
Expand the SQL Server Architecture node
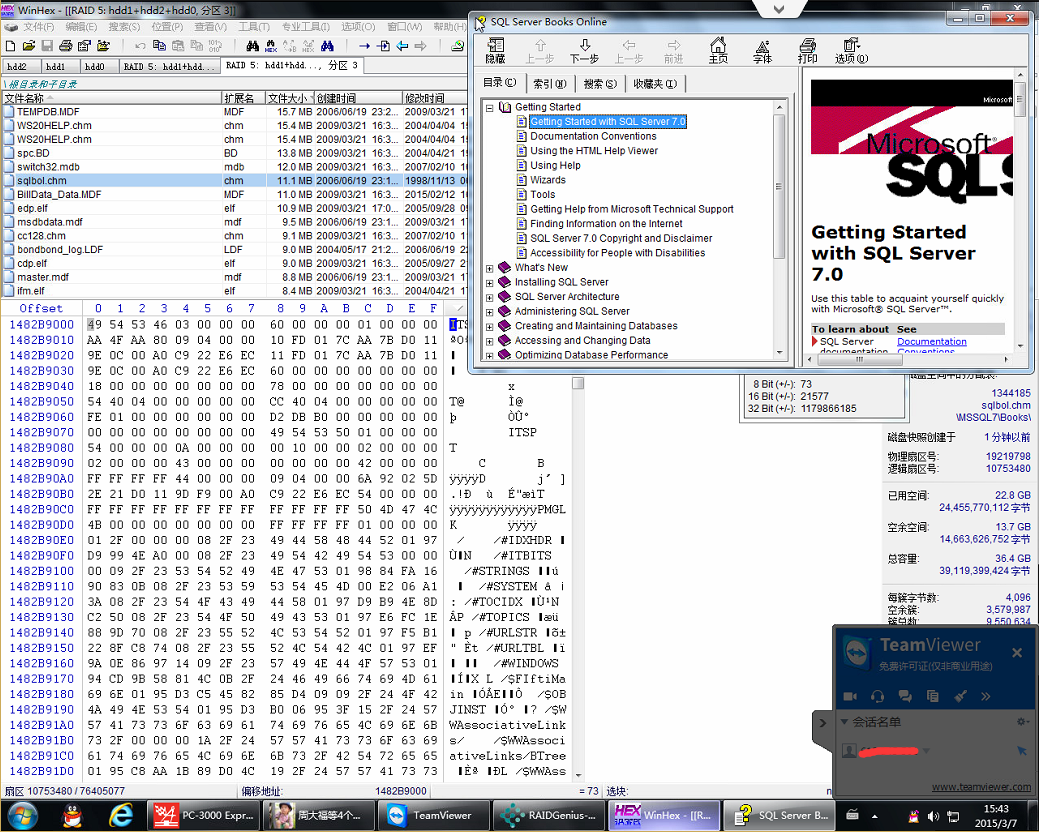click(490, 297)
